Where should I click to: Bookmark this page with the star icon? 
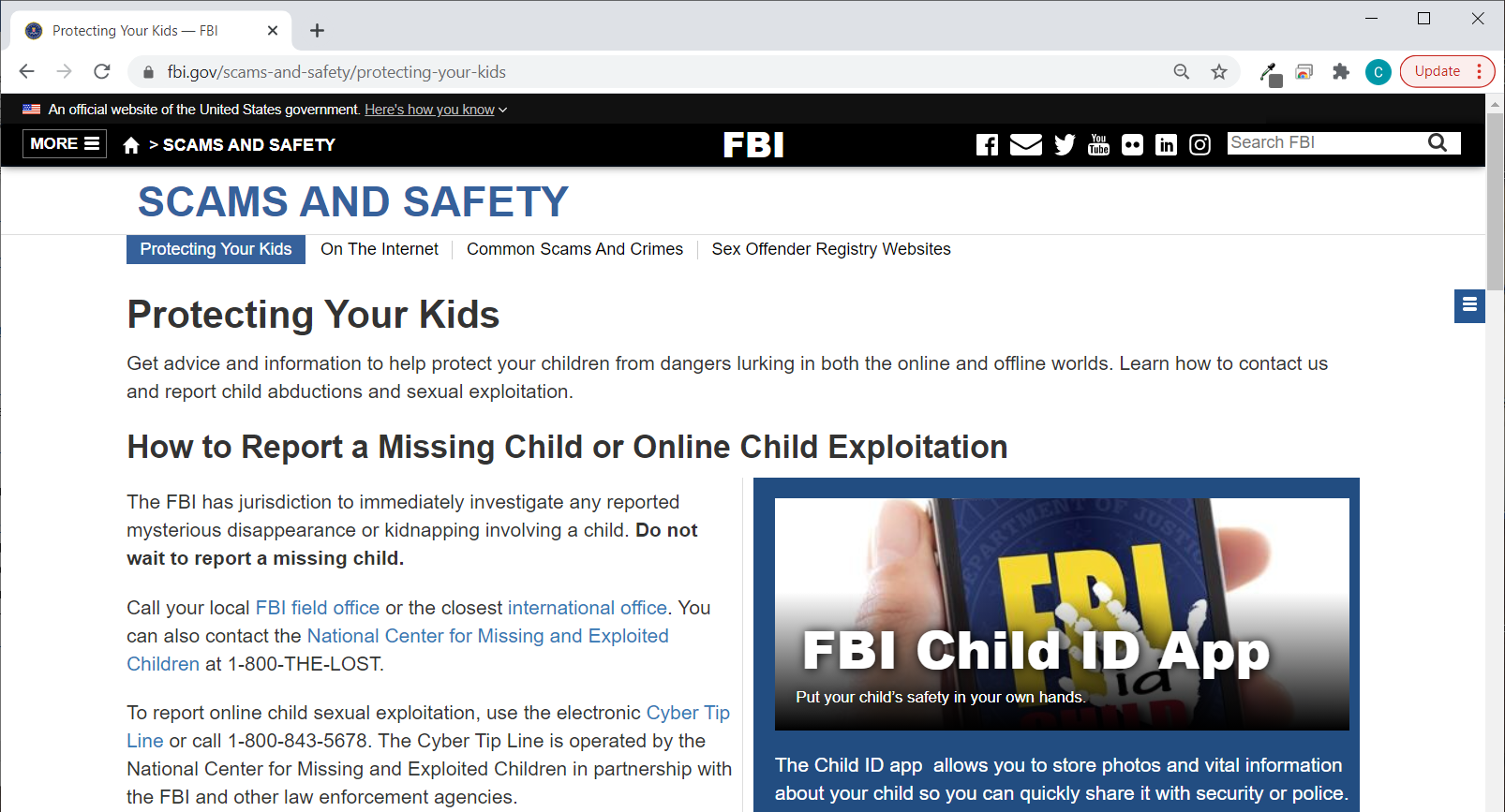click(1219, 72)
